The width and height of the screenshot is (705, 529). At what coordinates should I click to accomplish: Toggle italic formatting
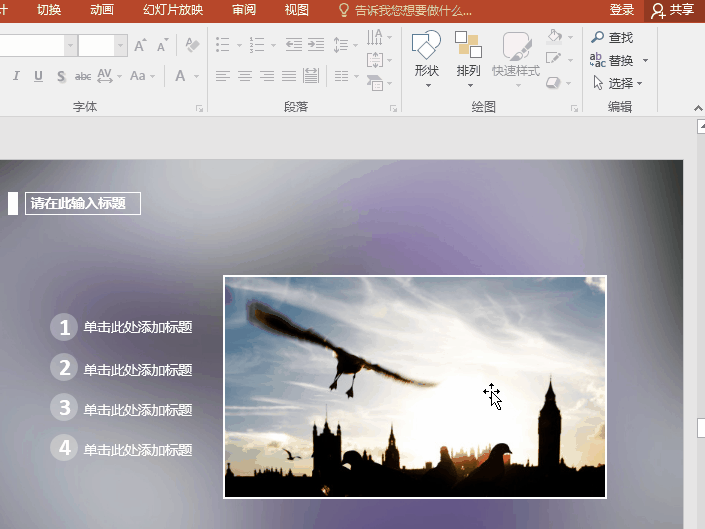16,76
